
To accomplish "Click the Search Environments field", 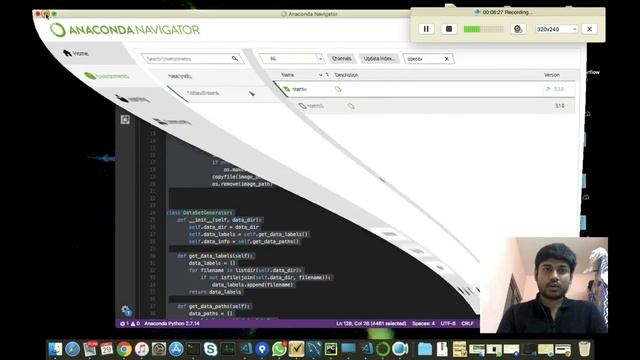I will pos(192,59).
